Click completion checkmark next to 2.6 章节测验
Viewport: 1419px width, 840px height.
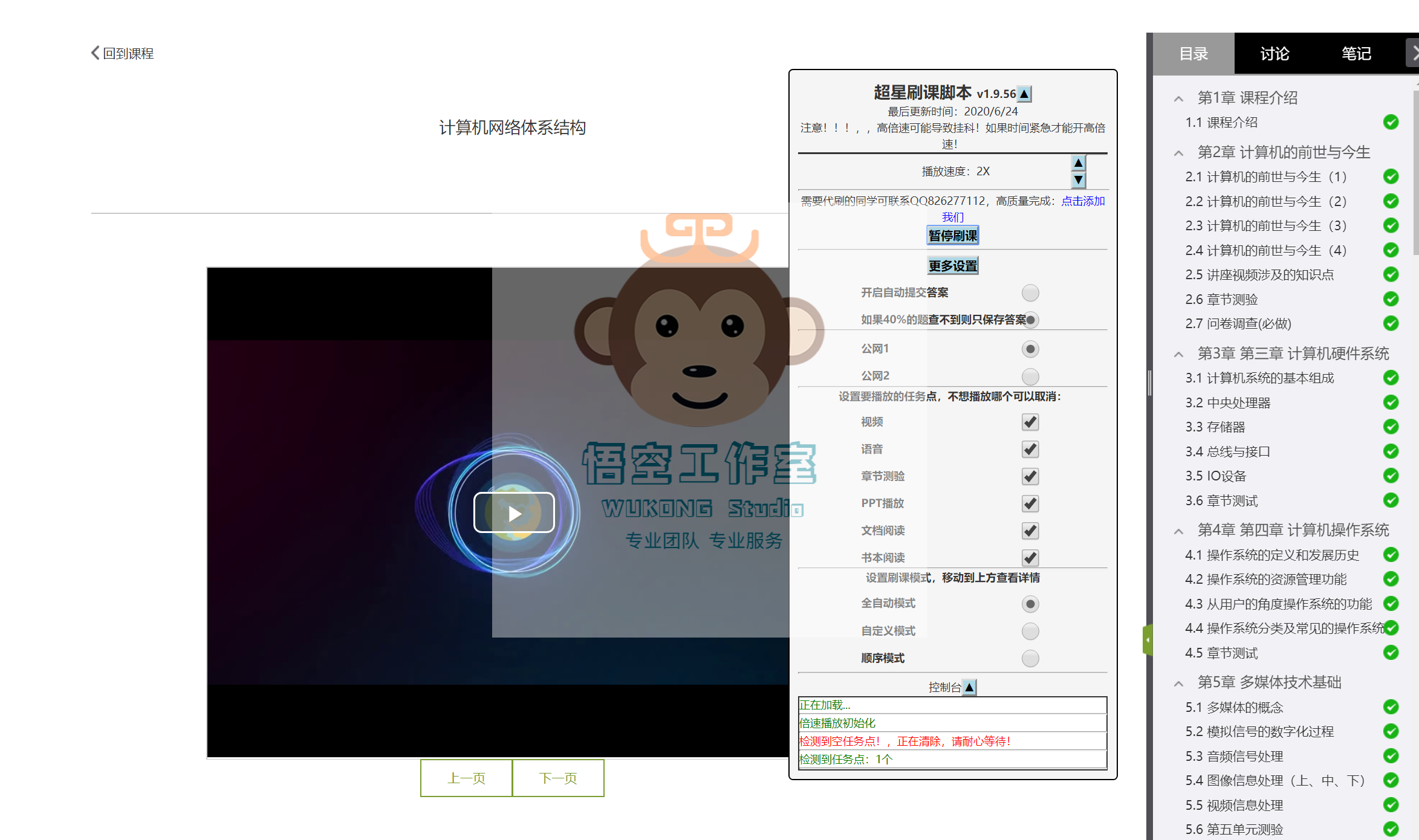point(1391,299)
